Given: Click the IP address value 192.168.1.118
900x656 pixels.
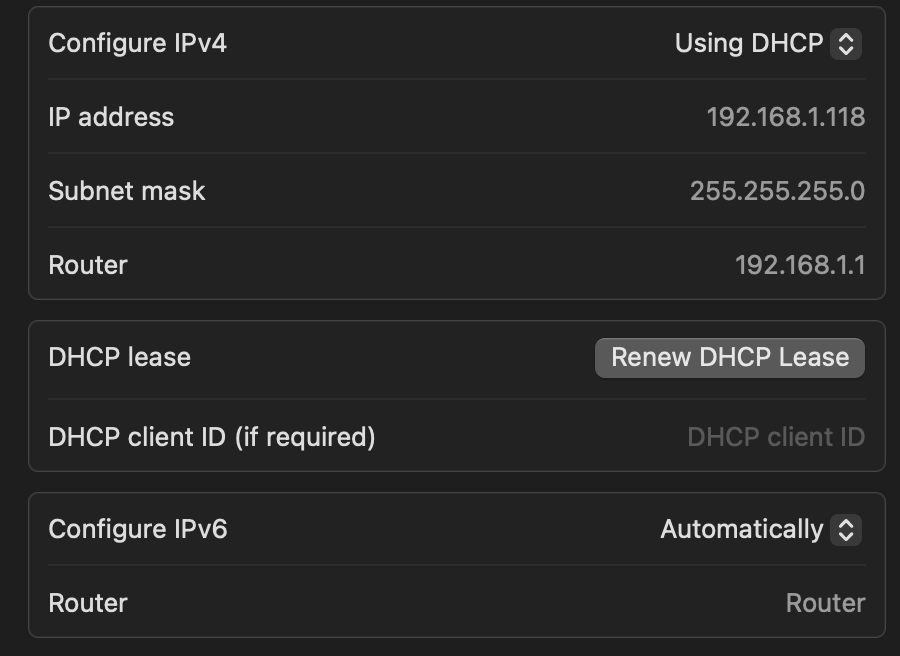Looking at the screenshot, I should tap(785, 117).
